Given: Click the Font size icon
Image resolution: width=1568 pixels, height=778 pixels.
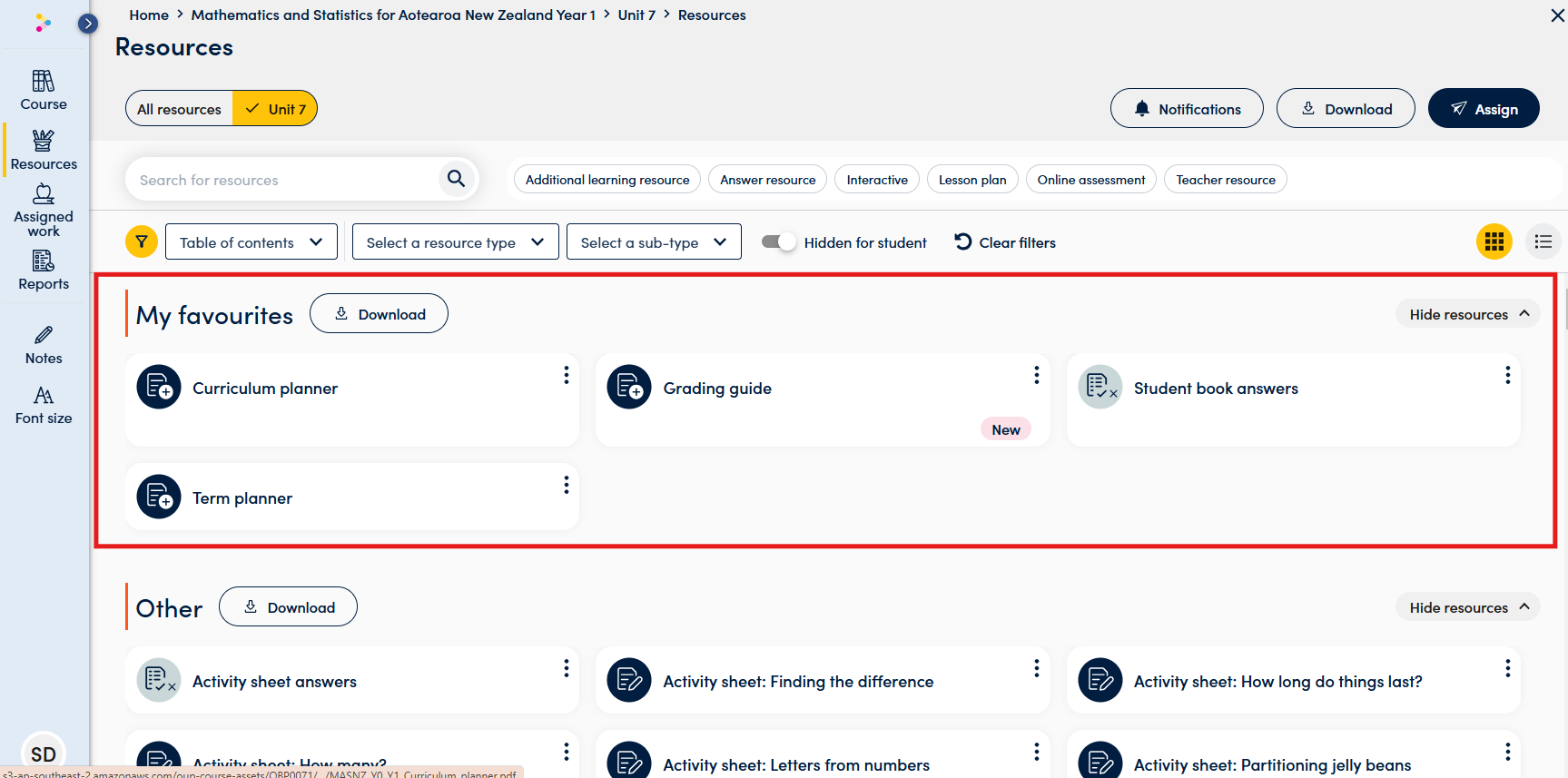Looking at the screenshot, I should (44, 405).
